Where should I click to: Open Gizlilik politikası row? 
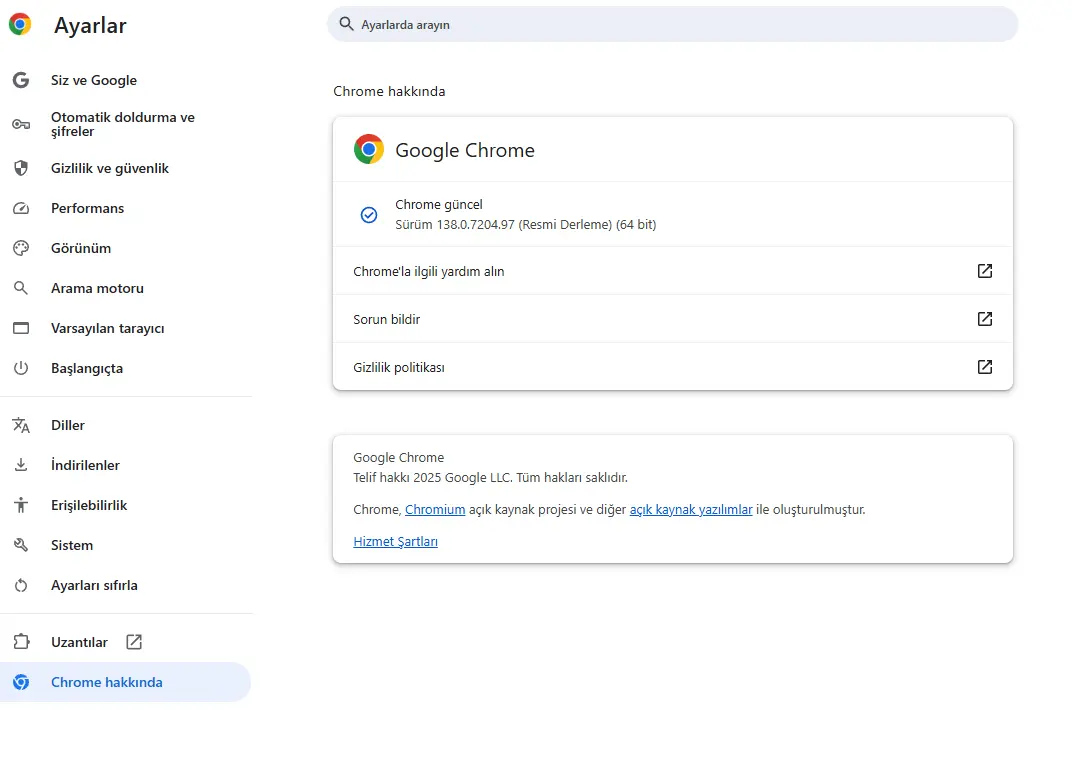(x=673, y=367)
